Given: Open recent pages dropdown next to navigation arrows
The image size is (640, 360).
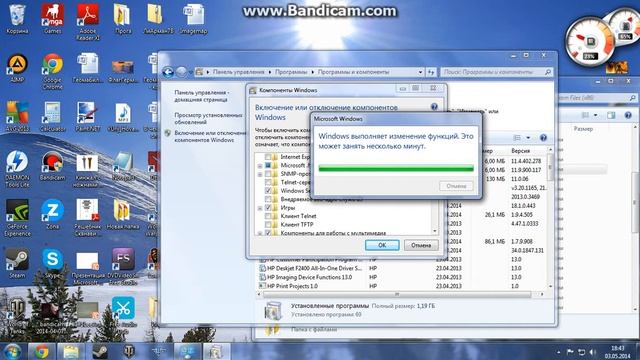Looking at the screenshot, I should click(191, 72).
